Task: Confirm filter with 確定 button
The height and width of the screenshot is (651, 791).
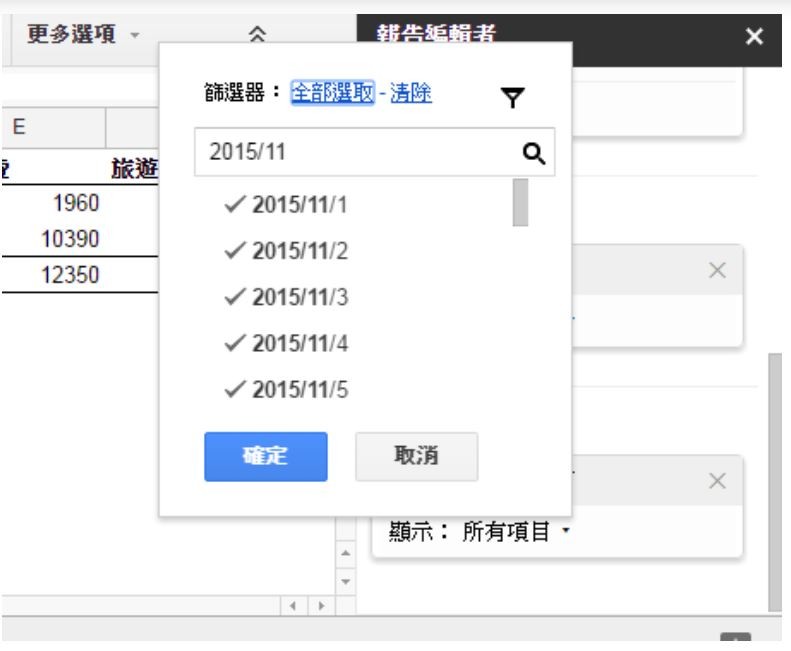Action: 266,456
